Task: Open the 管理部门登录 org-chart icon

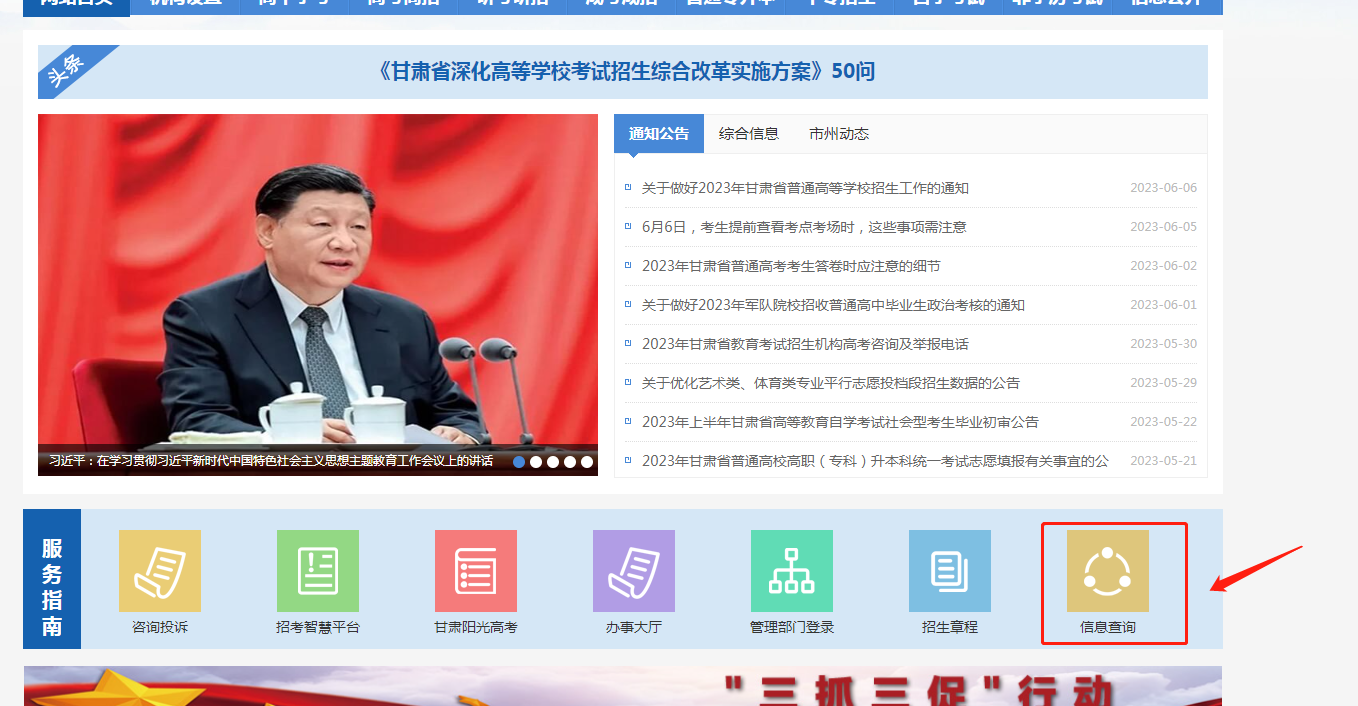Action: 792,570
